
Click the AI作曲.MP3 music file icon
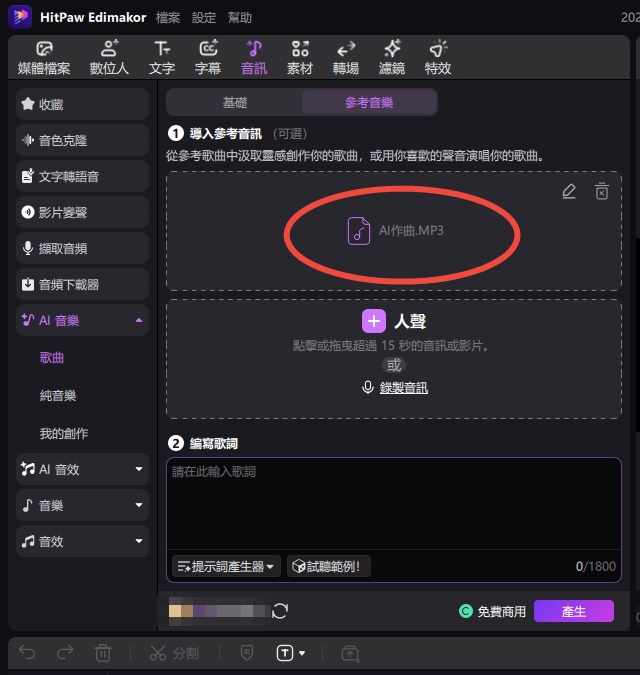(359, 231)
